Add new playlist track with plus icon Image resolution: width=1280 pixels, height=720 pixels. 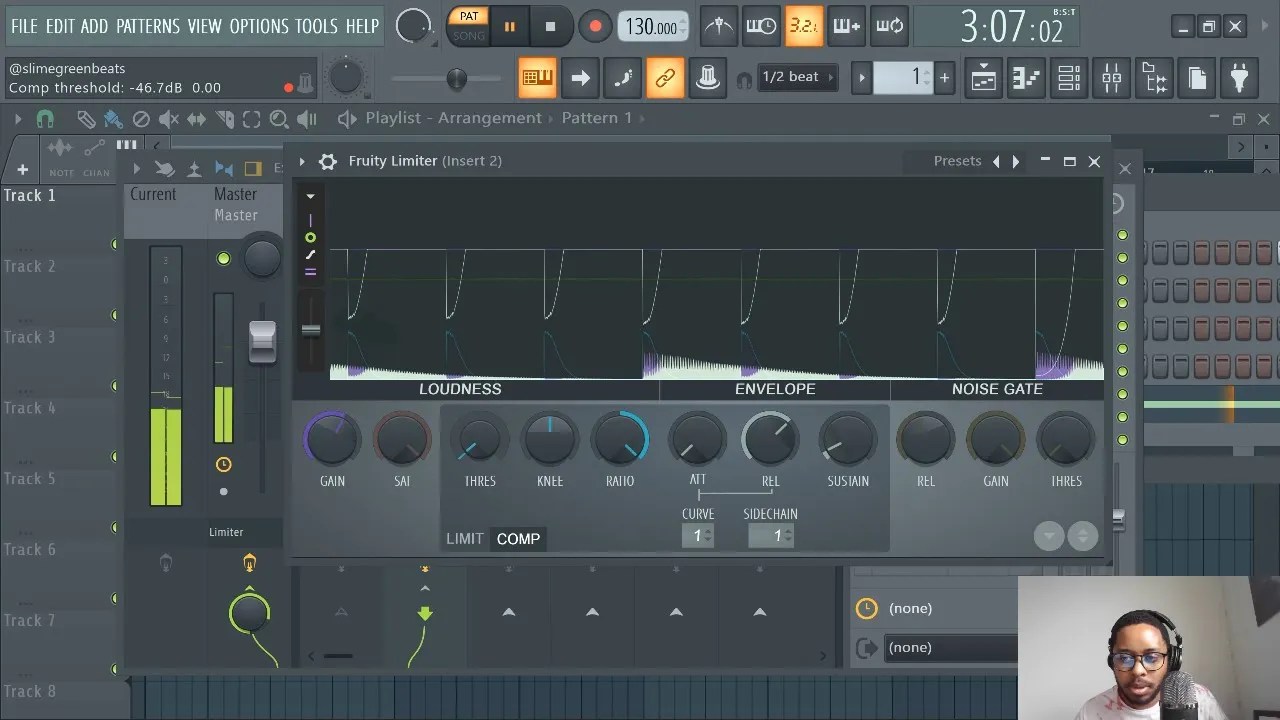tap(22, 170)
